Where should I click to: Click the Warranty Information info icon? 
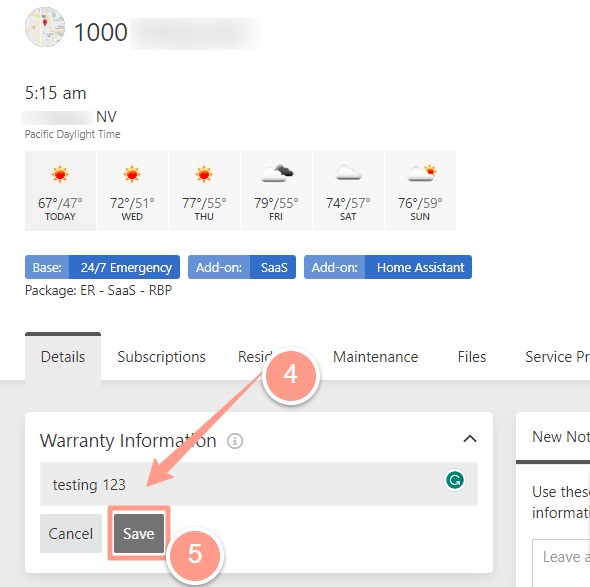pos(235,441)
